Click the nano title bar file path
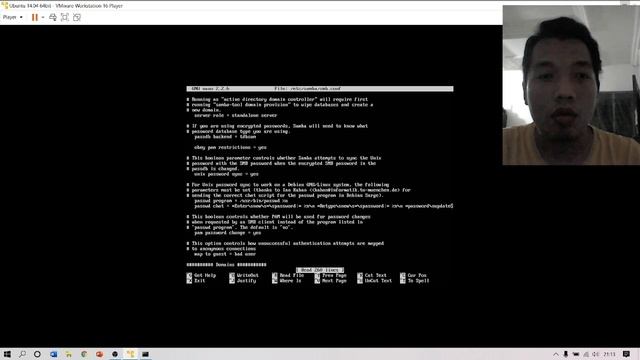The image size is (640, 360). (x=307, y=89)
